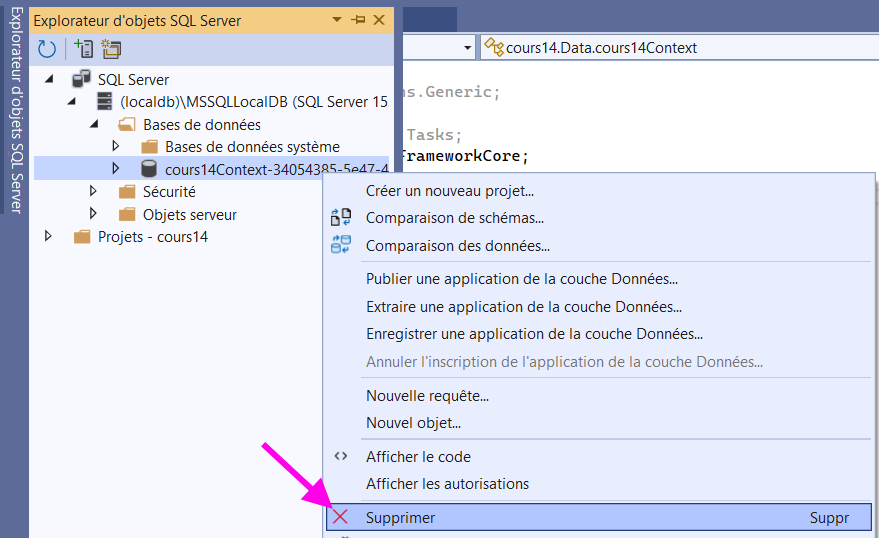879x538 pixels.
Task: Expand the Projets - cours14 node
Action: 48,236
